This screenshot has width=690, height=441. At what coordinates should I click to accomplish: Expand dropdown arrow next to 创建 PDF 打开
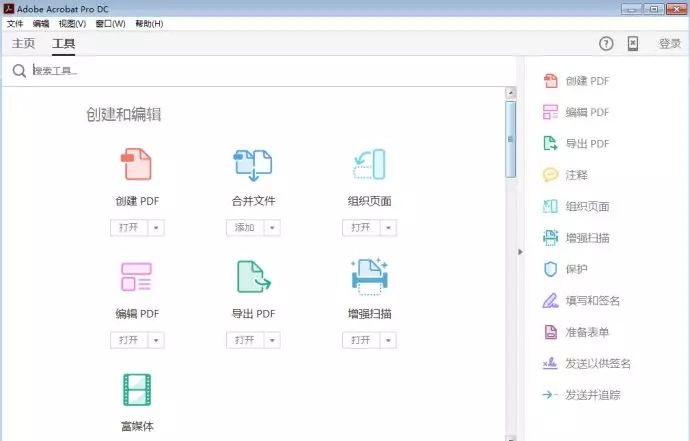(156, 228)
